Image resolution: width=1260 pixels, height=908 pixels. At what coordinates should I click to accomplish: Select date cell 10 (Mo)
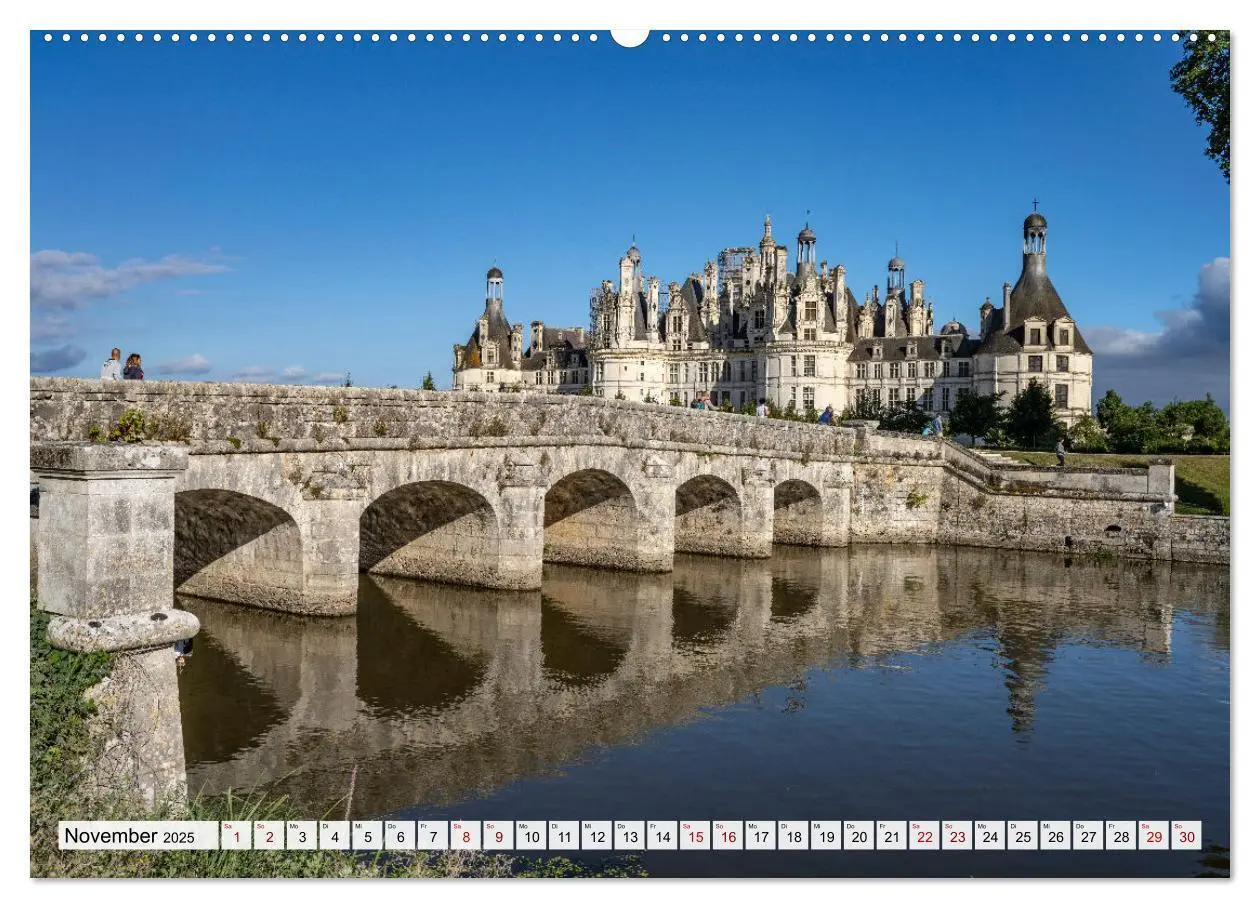531,836
